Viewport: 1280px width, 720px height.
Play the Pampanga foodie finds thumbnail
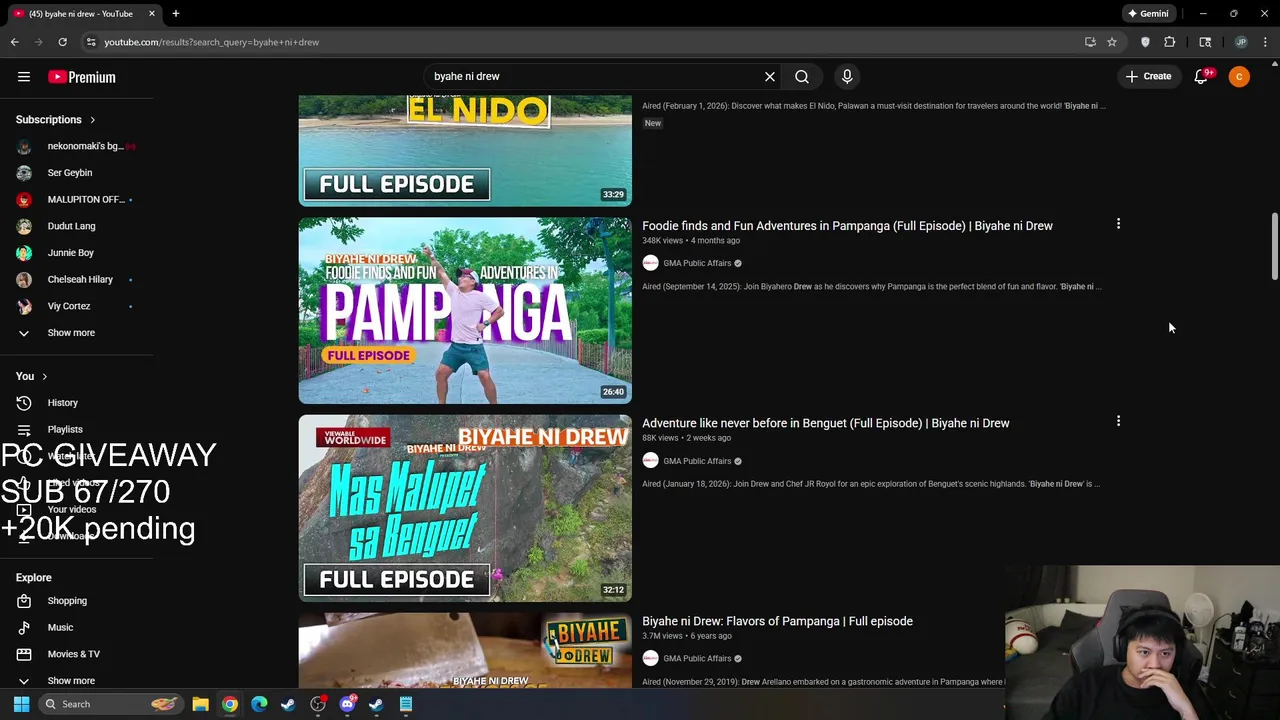pos(465,310)
